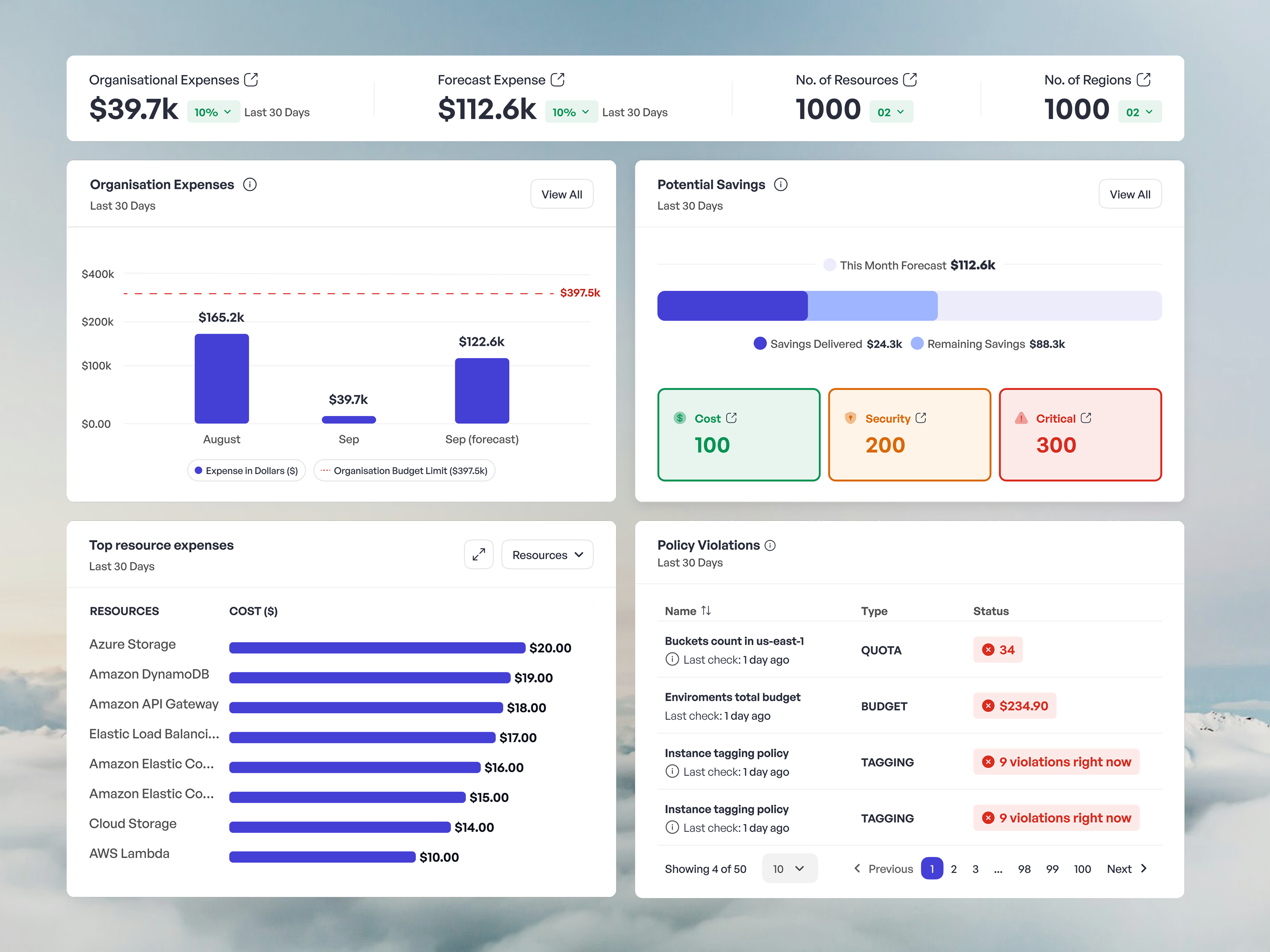Screen dimensions: 1270x952
Task: Click the Type column header
Action: pyautogui.click(x=874, y=611)
